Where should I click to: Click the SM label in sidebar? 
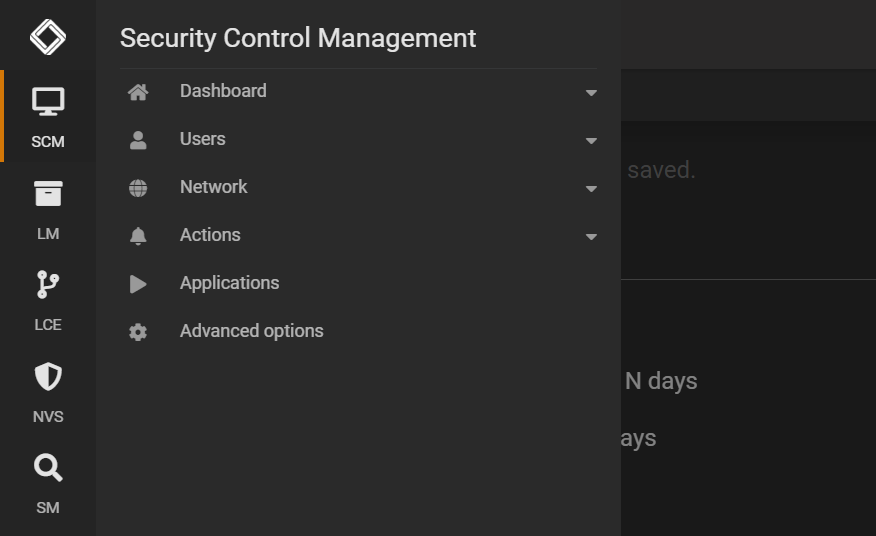(48, 507)
